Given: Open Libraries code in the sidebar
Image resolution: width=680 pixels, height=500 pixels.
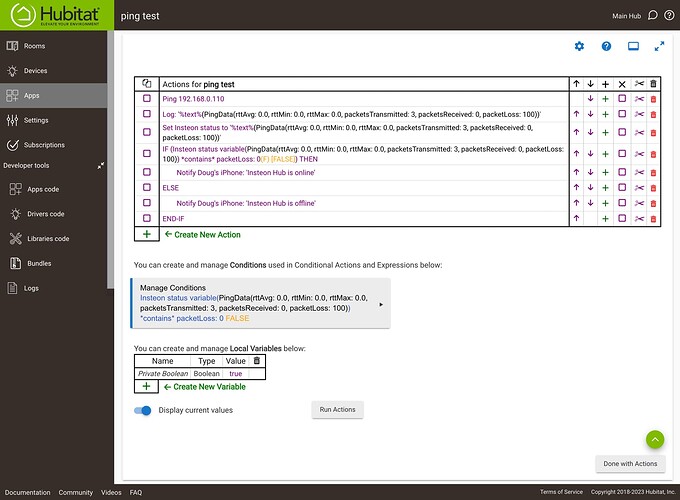Looking at the screenshot, I should pyautogui.click(x=53, y=239).
